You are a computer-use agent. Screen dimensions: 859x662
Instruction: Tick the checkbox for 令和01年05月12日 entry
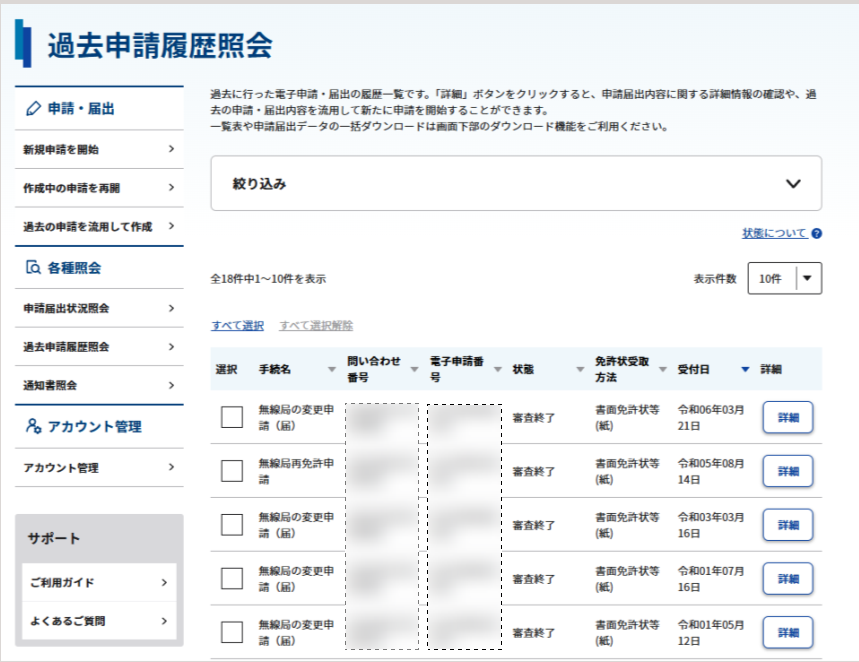(232, 632)
